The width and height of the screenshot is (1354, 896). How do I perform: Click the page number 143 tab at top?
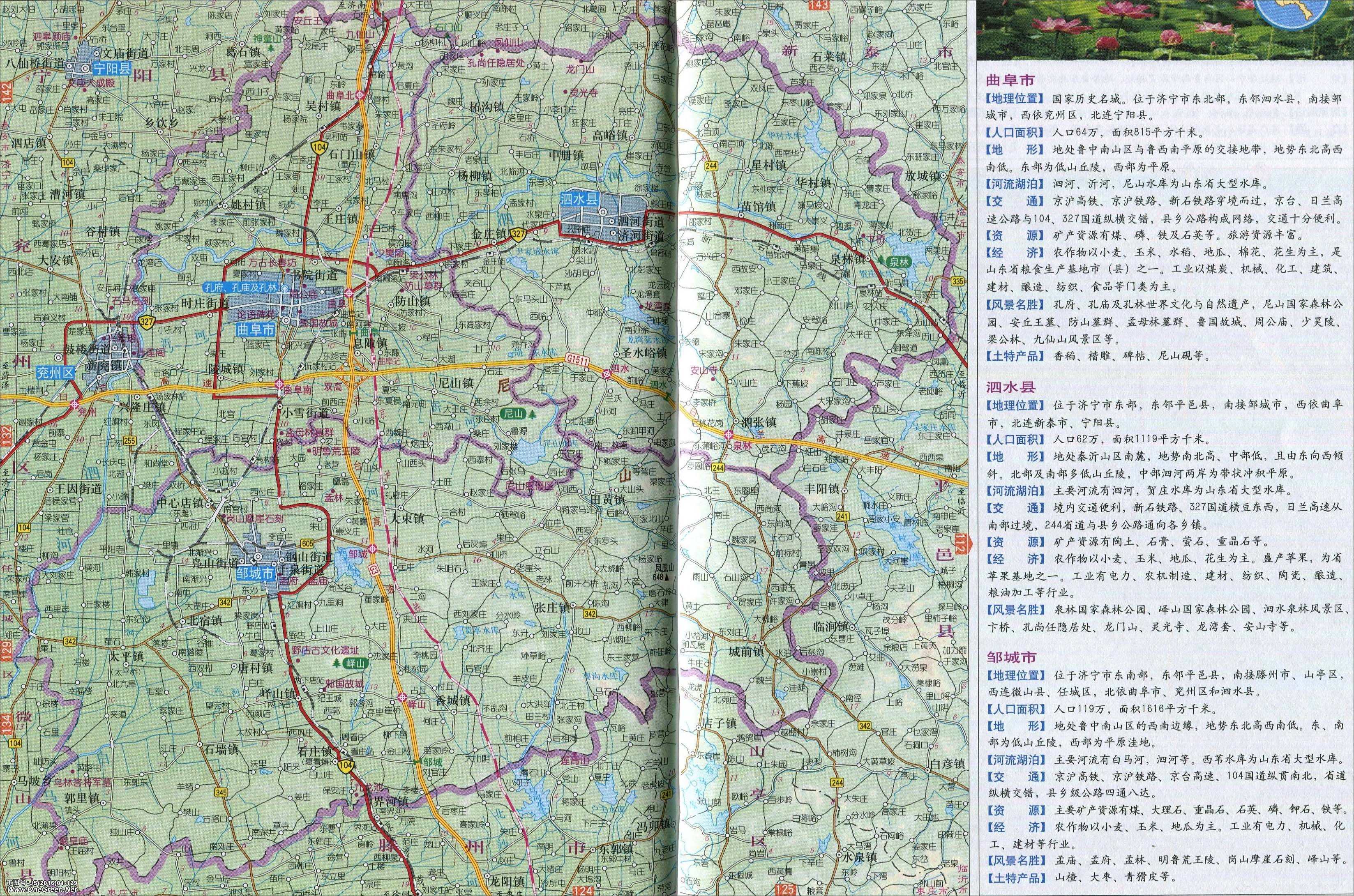coord(819,5)
